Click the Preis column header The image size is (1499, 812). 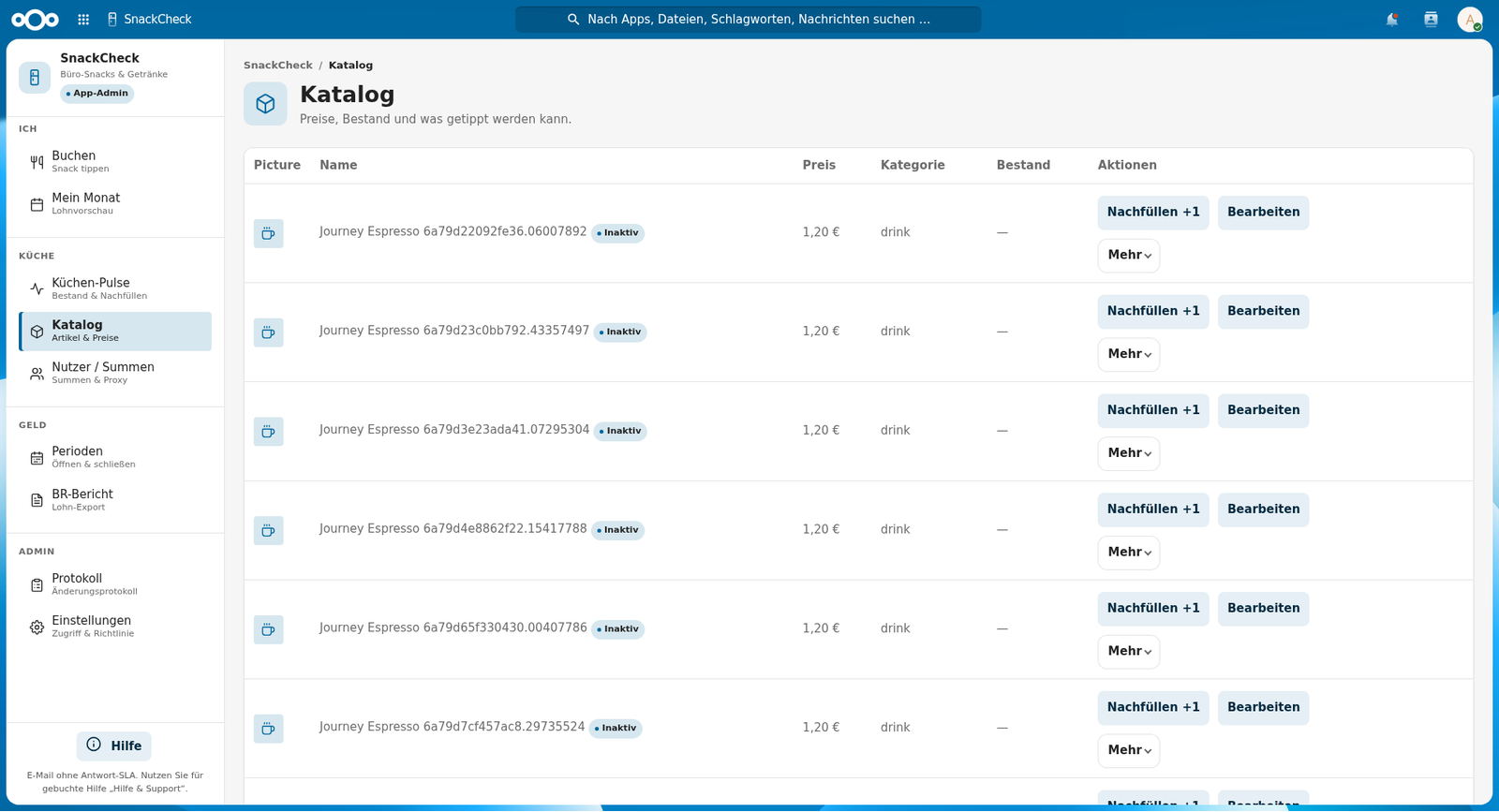pyautogui.click(x=819, y=166)
